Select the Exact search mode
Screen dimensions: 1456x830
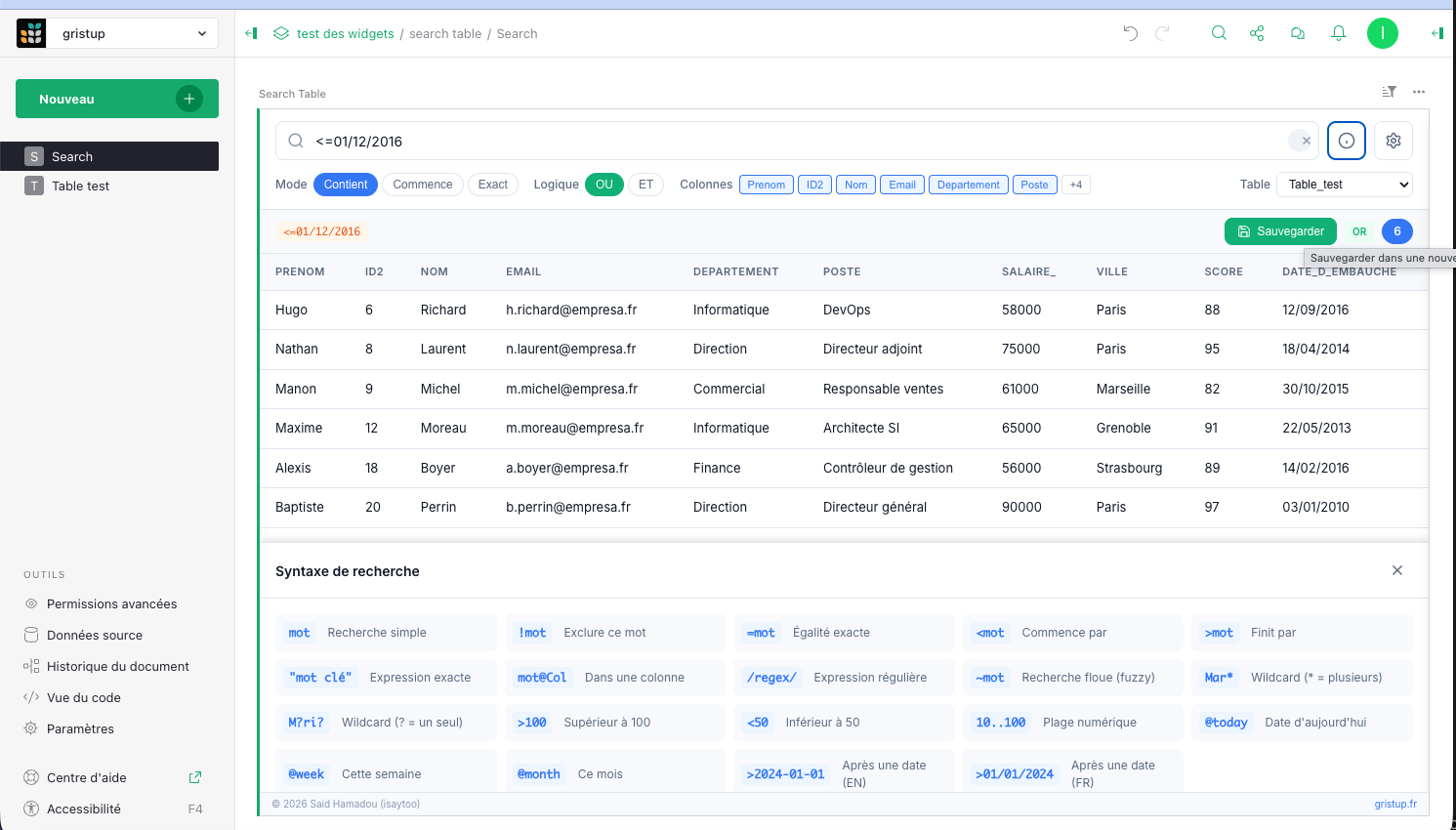(x=493, y=185)
